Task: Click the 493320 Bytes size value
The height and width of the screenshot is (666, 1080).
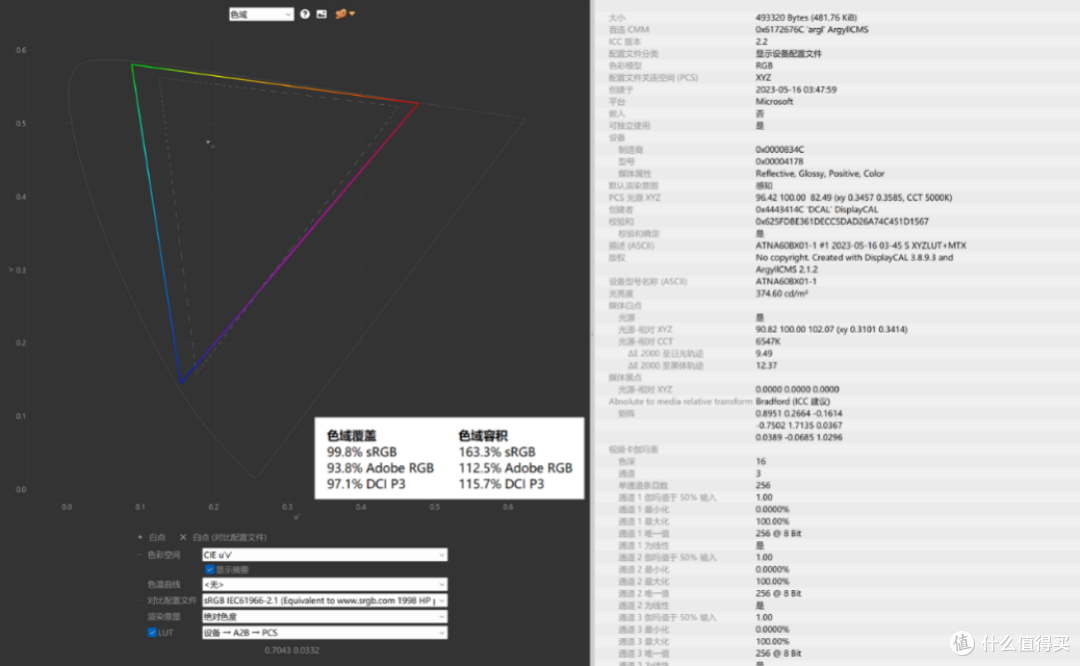Action: coord(806,17)
